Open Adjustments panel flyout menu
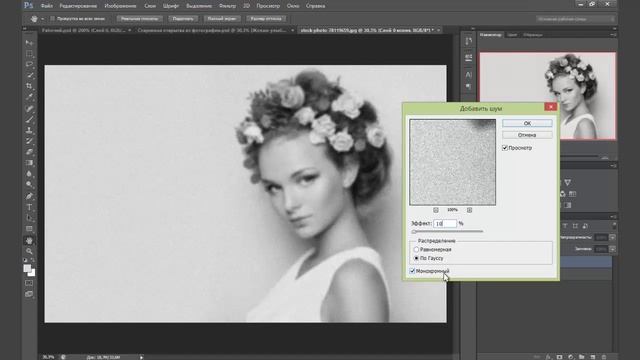This screenshot has height=360, width=640. coord(613,166)
